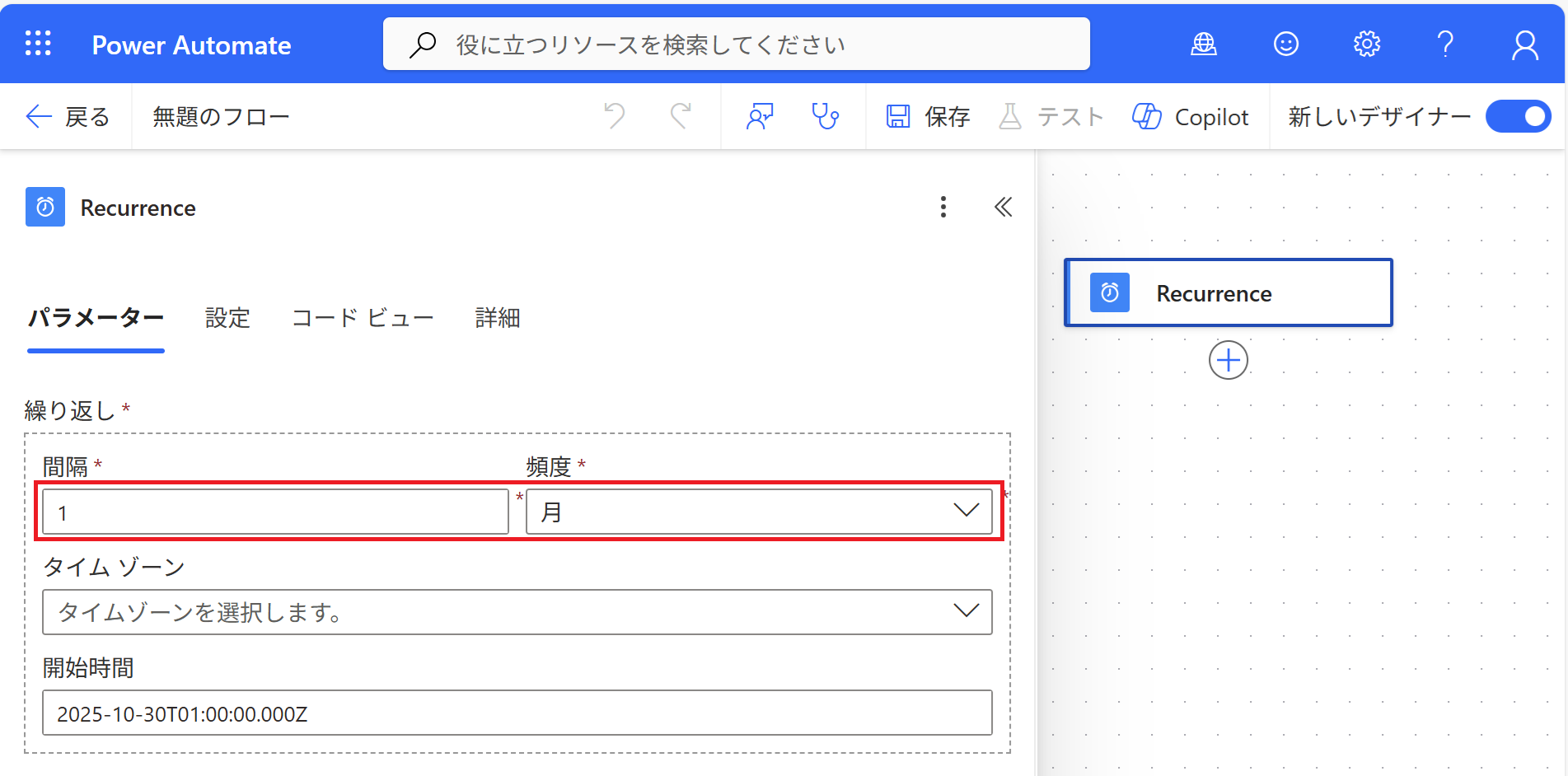The image size is (1568, 776).
Task: Open the flow checker stethoscope icon
Action: point(825,116)
